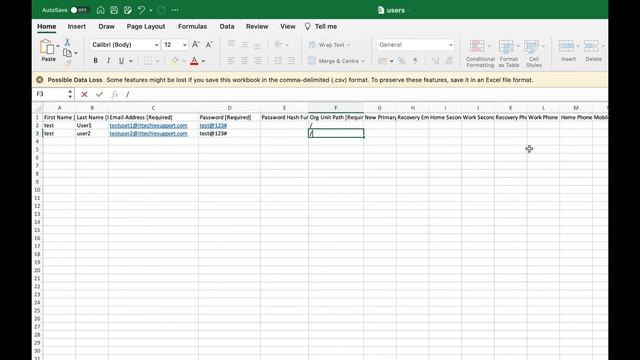Click the Format Painter brush icon
Image resolution: width=640 pixels, height=360 pixels.
pos(68,63)
